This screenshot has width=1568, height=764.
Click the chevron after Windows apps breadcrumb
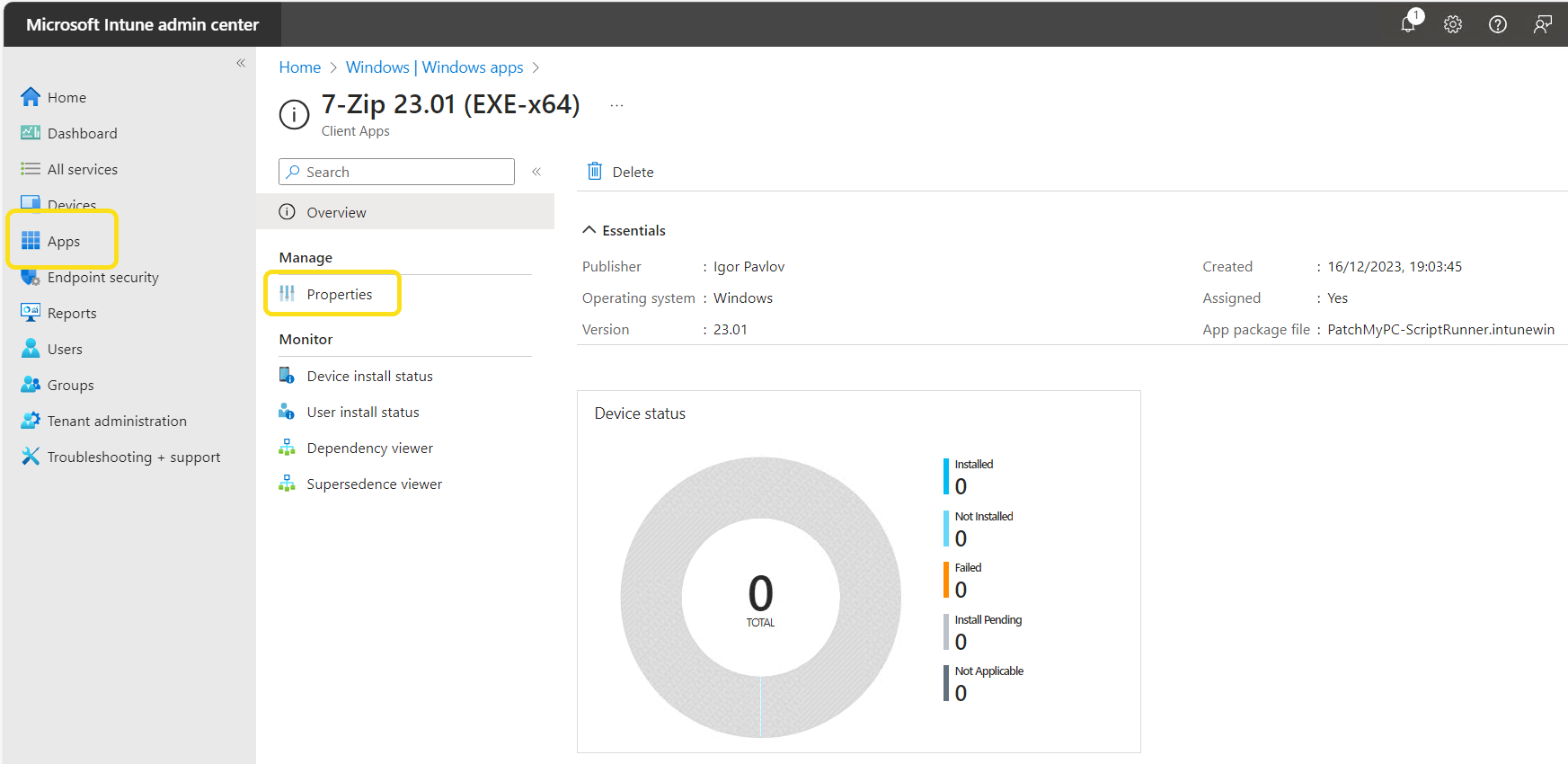click(x=536, y=67)
